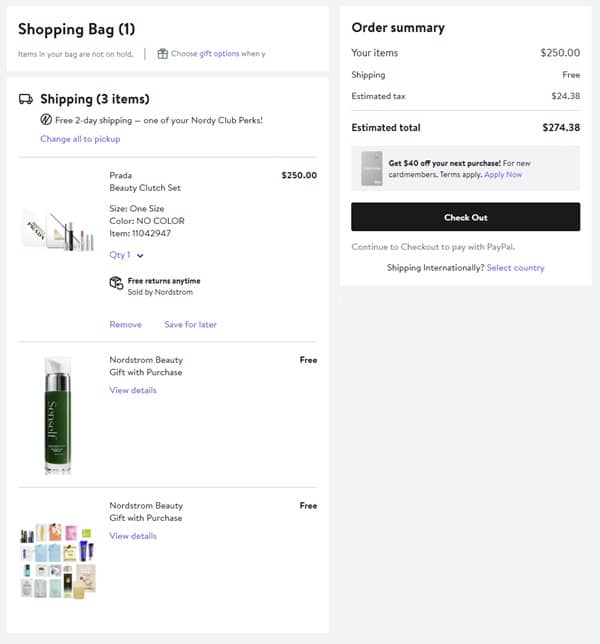The height and width of the screenshot is (644, 600).
Task: Click the shipping truck icon
Action: [26, 99]
